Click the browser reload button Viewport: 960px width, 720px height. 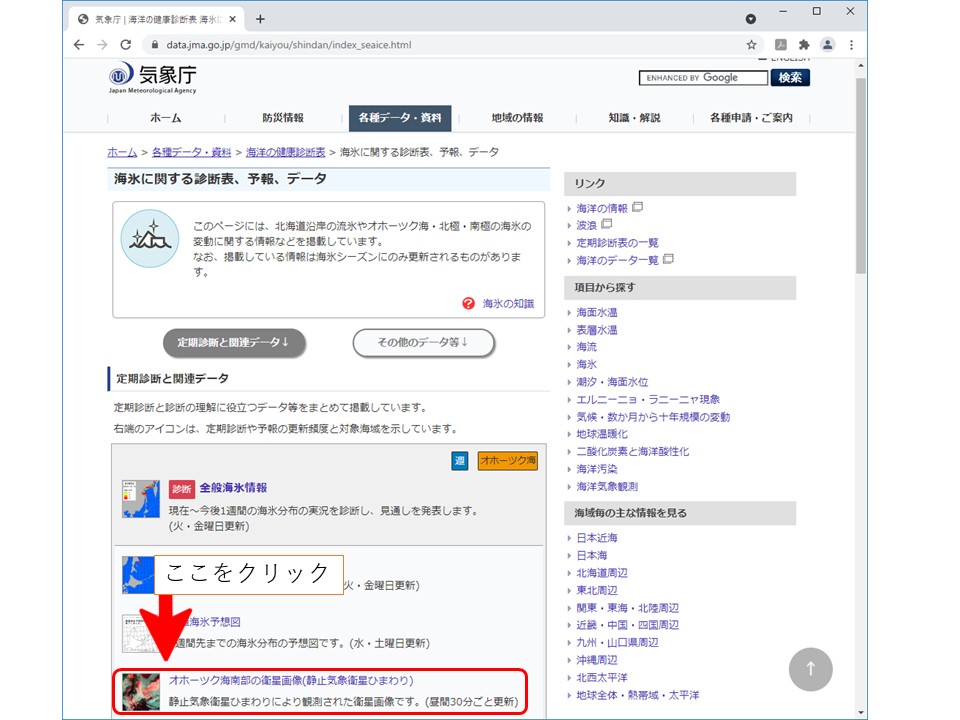[x=126, y=45]
